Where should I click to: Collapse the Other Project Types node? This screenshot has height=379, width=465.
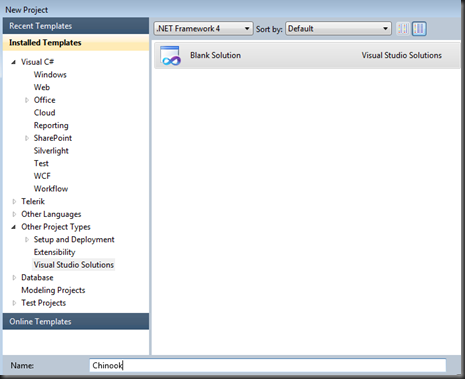14,227
